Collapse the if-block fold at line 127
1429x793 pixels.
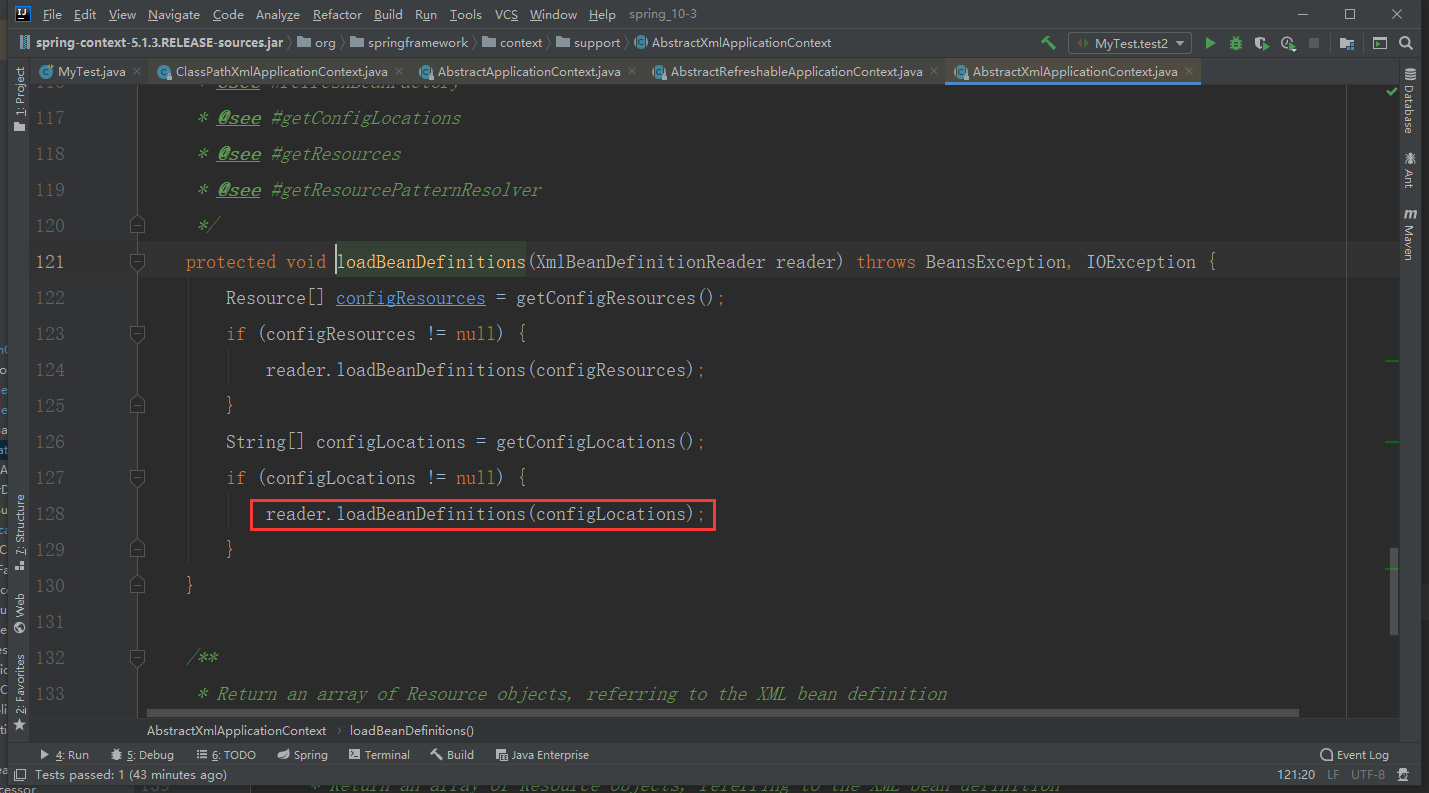(137, 478)
